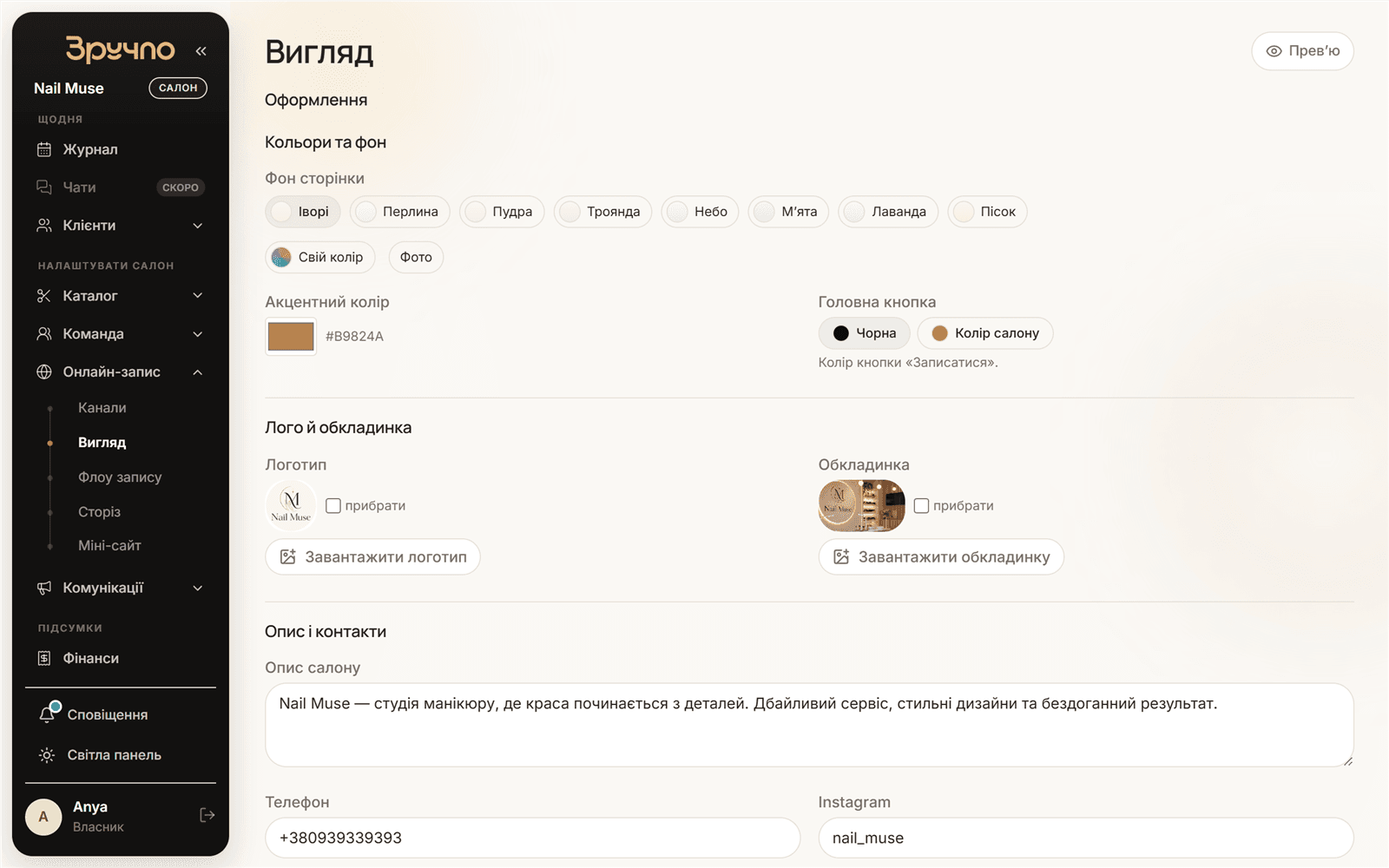Select the М'ята background option

788,212
